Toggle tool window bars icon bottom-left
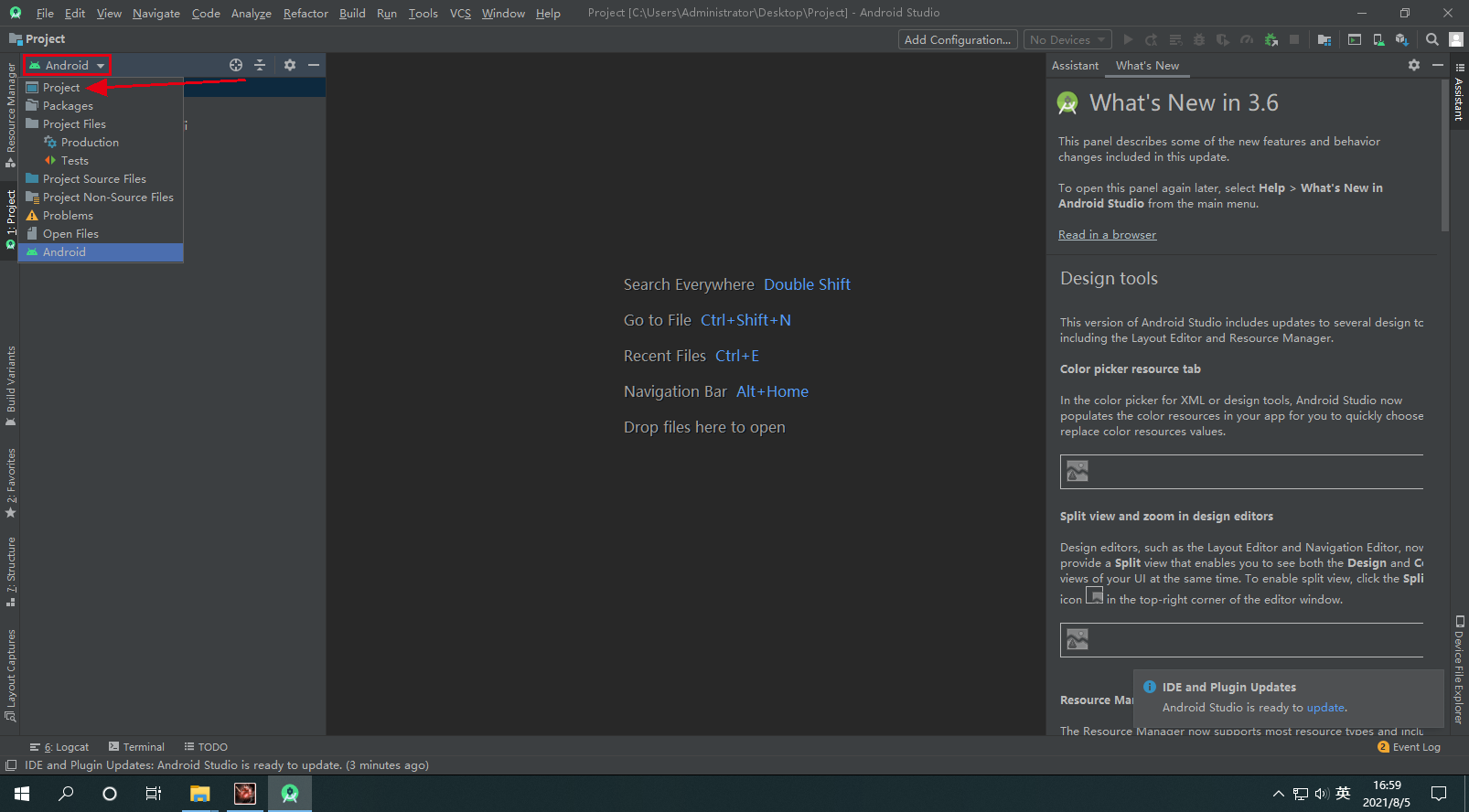The width and height of the screenshot is (1469, 812). [11, 765]
